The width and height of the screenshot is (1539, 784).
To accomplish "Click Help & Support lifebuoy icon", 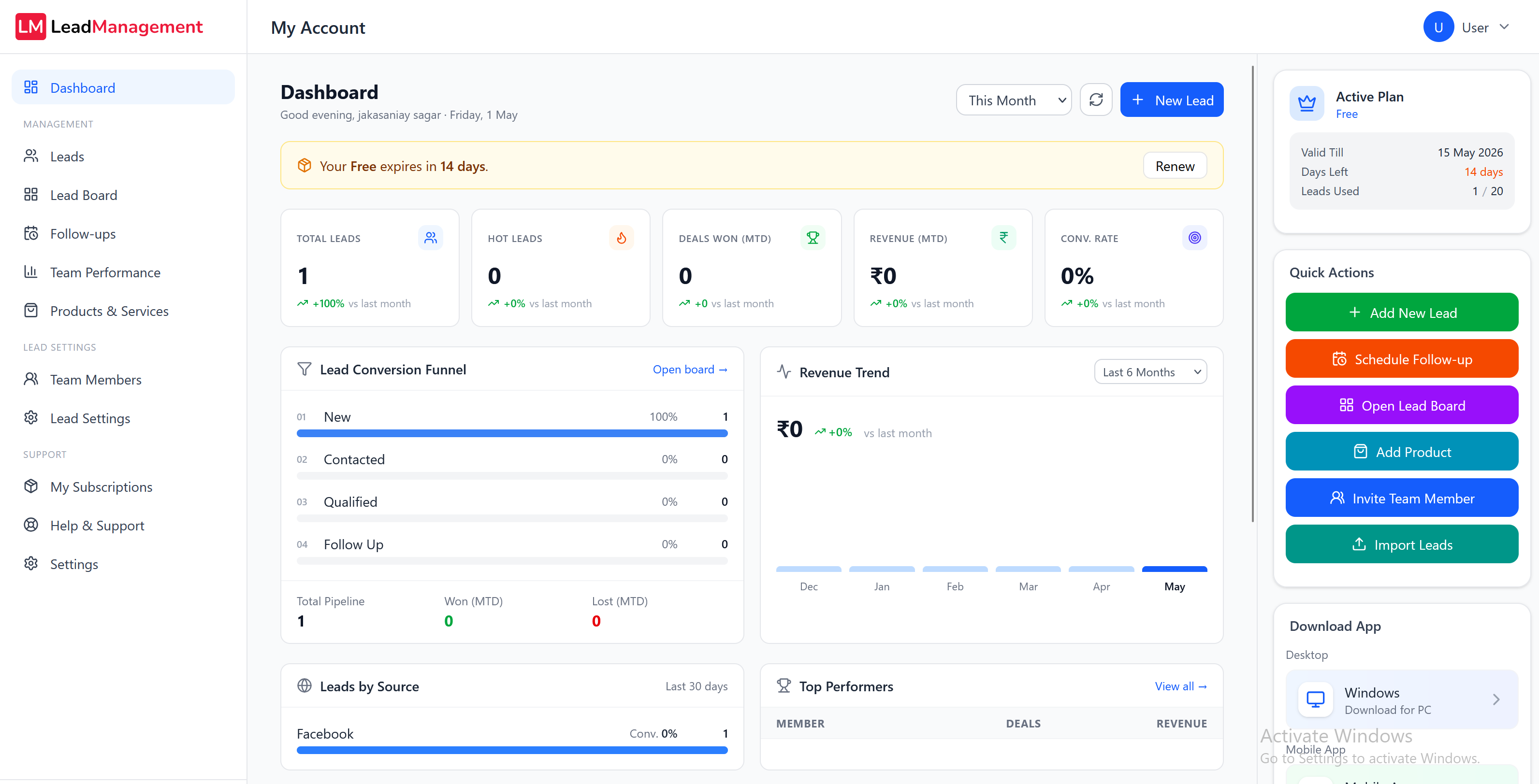I will (31, 525).
